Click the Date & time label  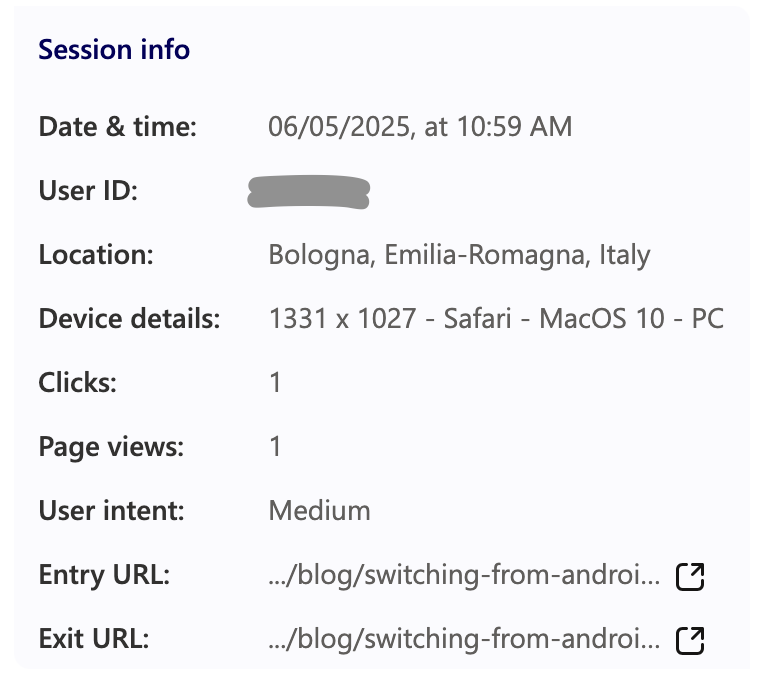pyautogui.click(x=118, y=127)
